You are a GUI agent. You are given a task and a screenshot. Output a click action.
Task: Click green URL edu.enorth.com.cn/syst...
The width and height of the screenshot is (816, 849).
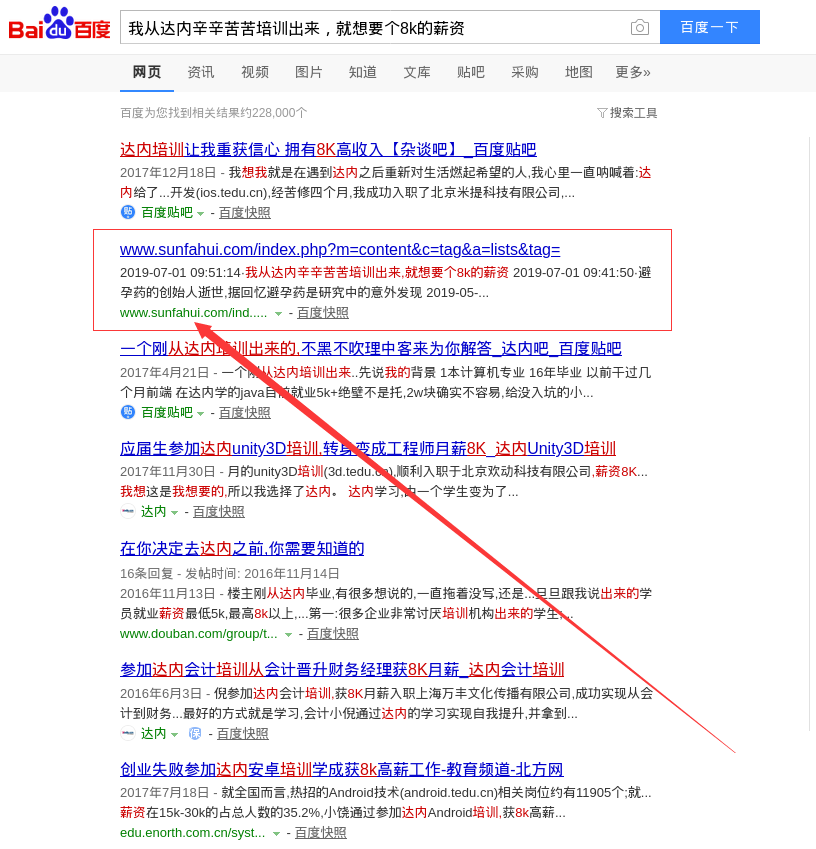tap(193, 833)
